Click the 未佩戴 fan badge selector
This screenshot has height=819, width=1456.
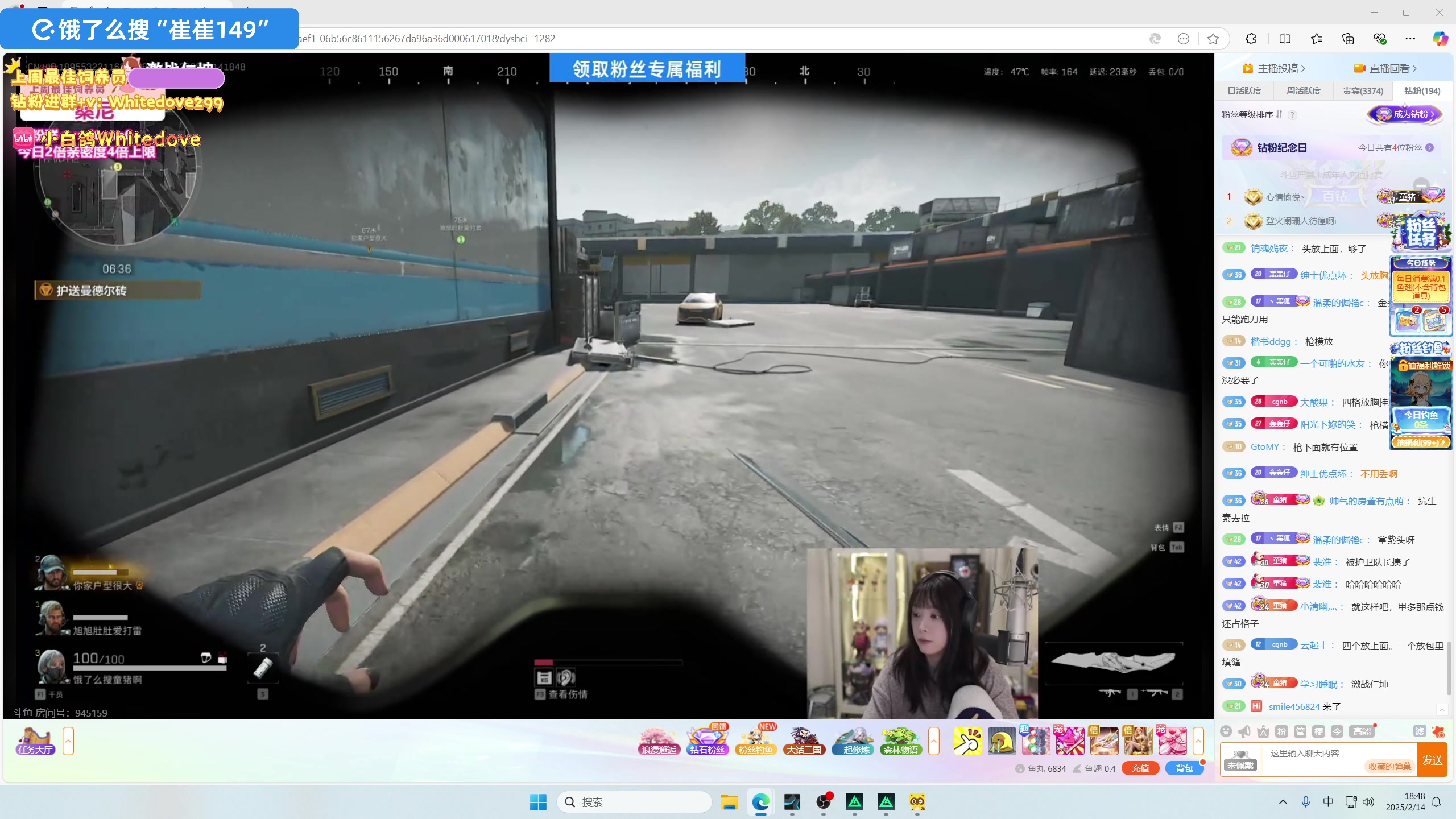point(1240,759)
